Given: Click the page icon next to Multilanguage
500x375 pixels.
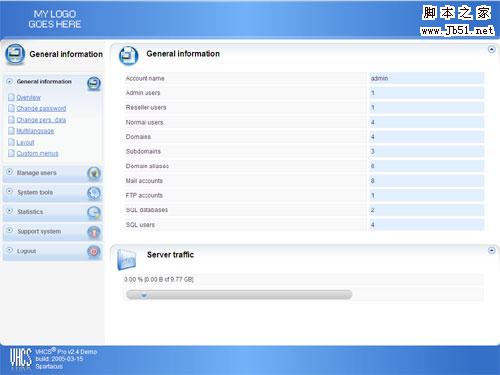Looking at the screenshot, I should (11, 131).
